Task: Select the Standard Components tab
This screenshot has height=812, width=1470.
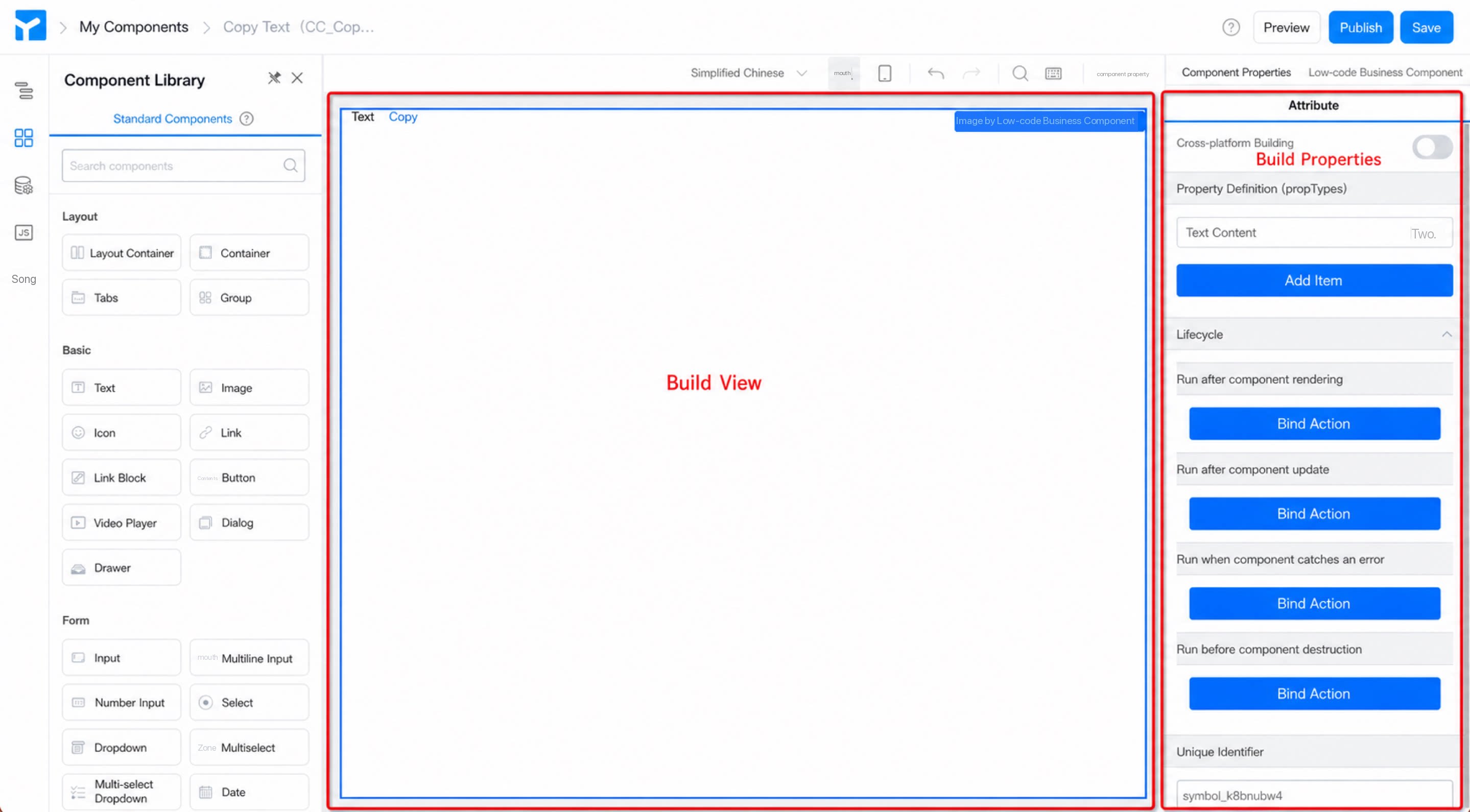Action: click(172, 118)
